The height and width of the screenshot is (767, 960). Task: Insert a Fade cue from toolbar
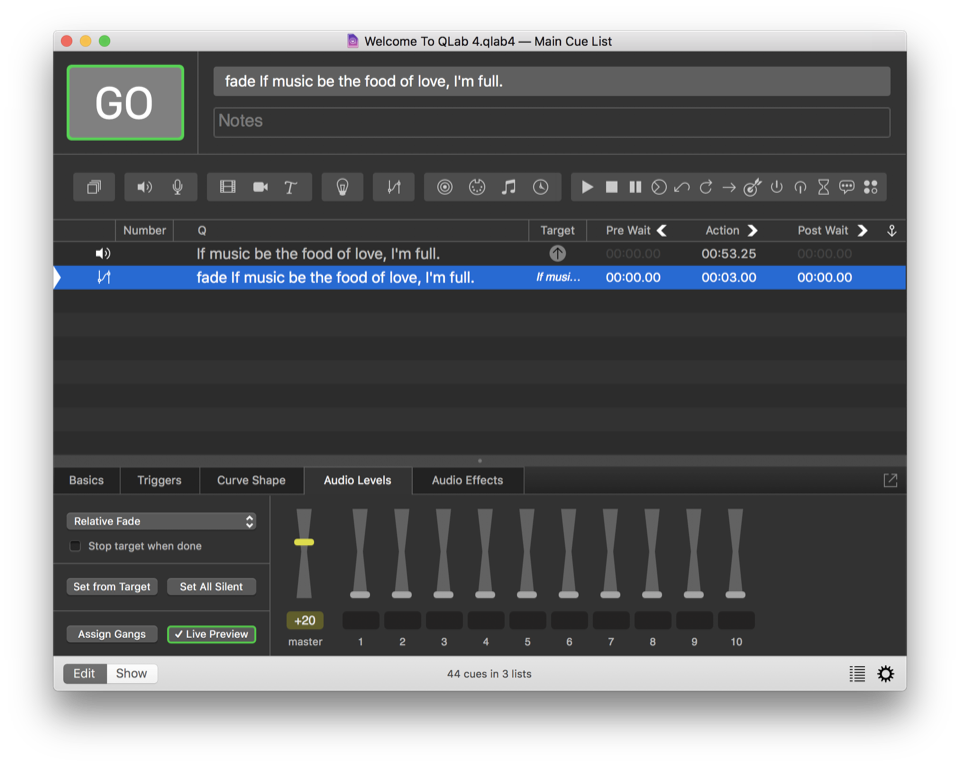point(394,187)
